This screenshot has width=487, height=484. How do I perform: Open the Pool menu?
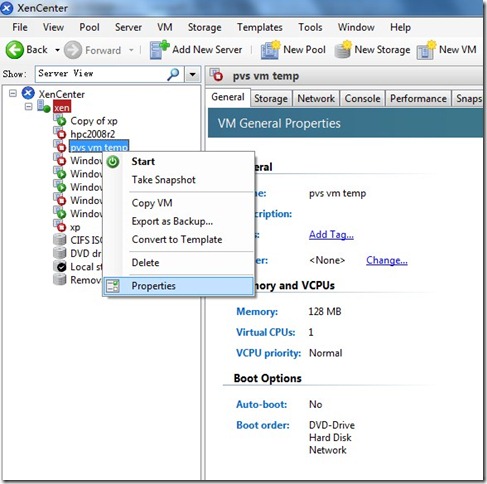[x=89, y=27]
